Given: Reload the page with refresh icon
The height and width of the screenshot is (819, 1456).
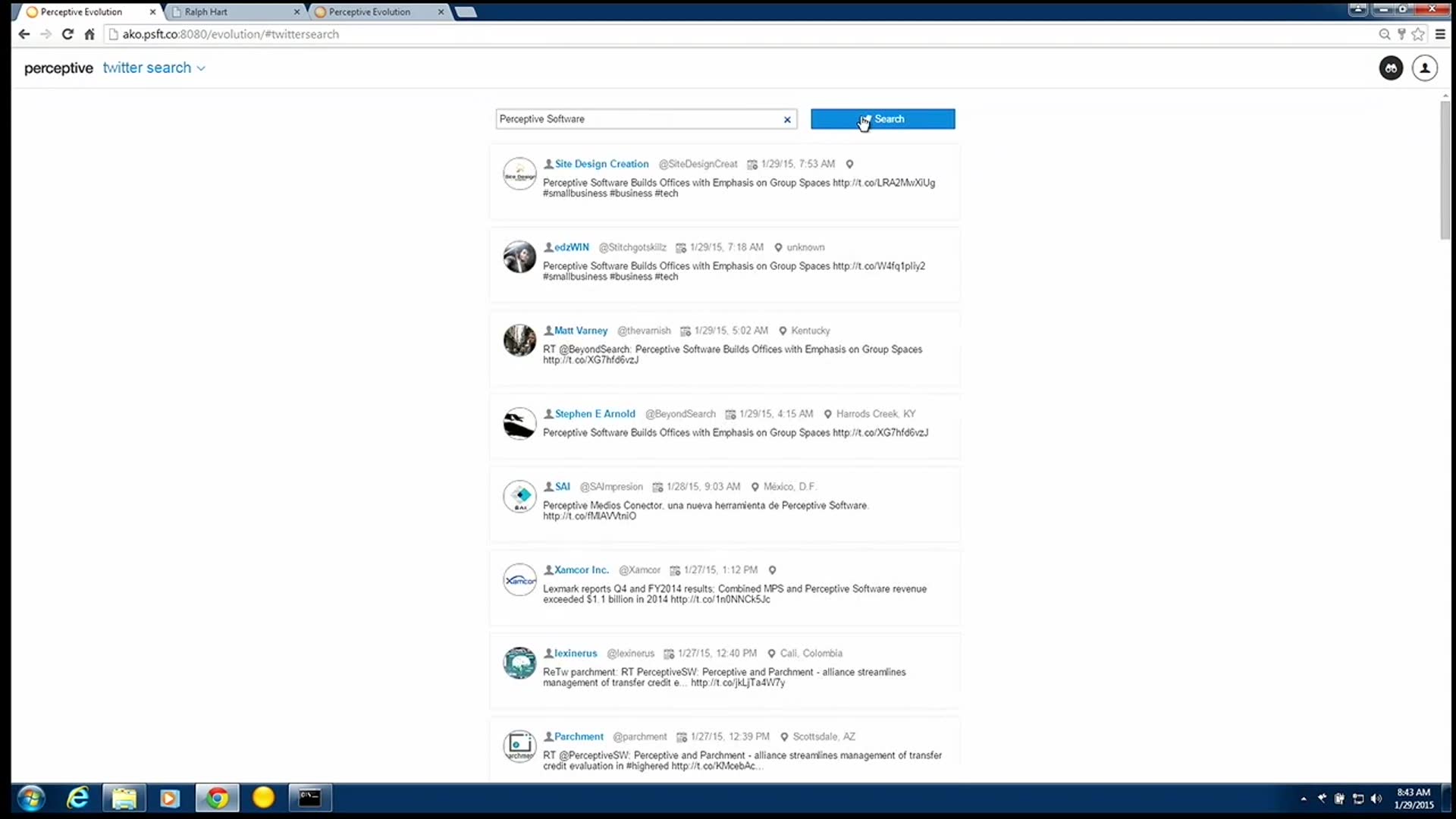Looking at the screenshot, I should tap(67, 34).
